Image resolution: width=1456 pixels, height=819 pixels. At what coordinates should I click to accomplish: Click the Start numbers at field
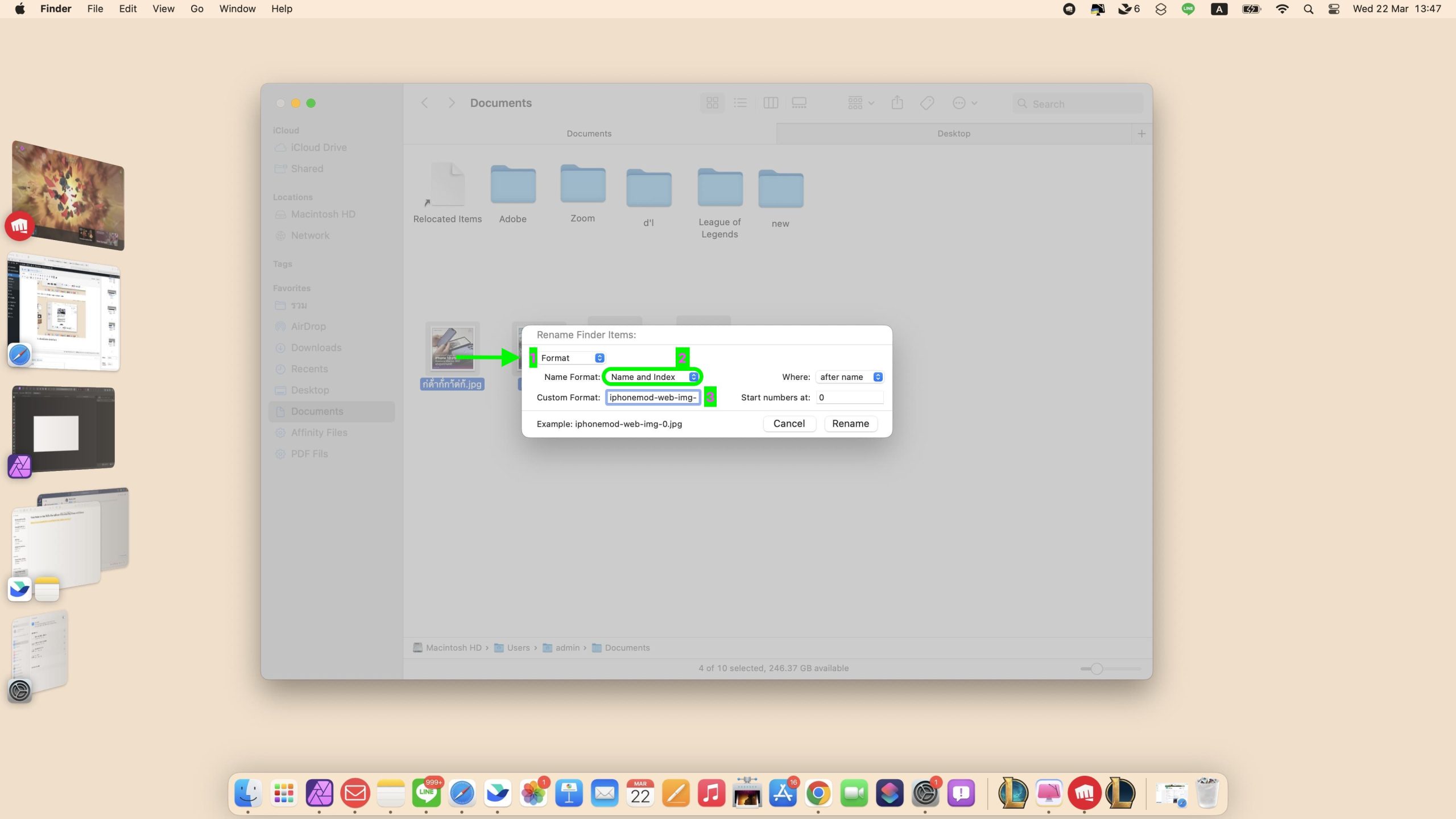point(849,398)
